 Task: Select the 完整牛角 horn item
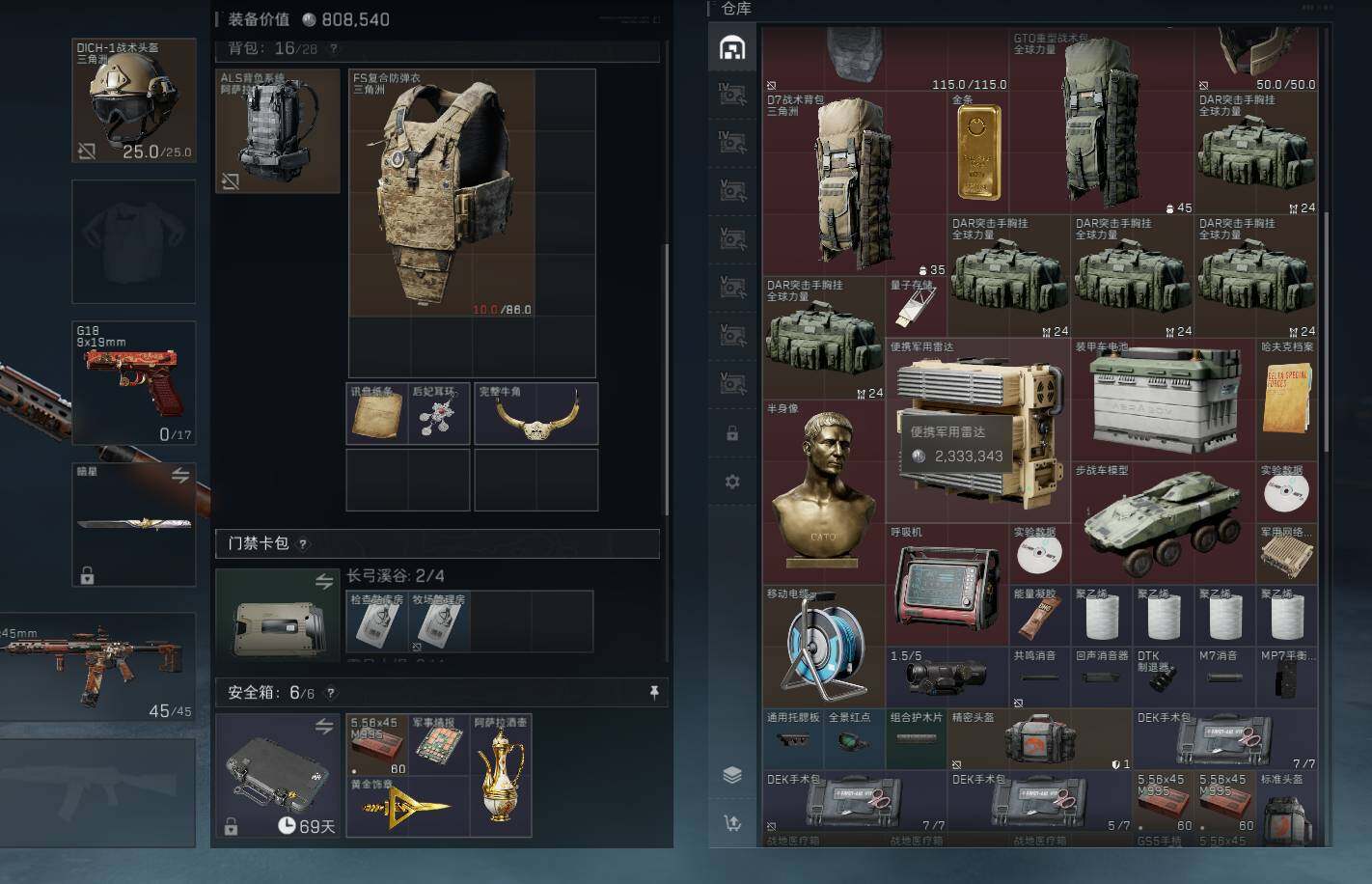[x=536, y=414]
